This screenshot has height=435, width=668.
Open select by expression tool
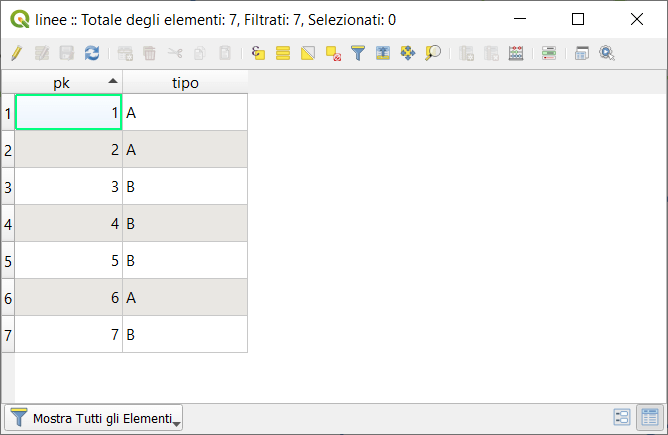click(258, 53)
